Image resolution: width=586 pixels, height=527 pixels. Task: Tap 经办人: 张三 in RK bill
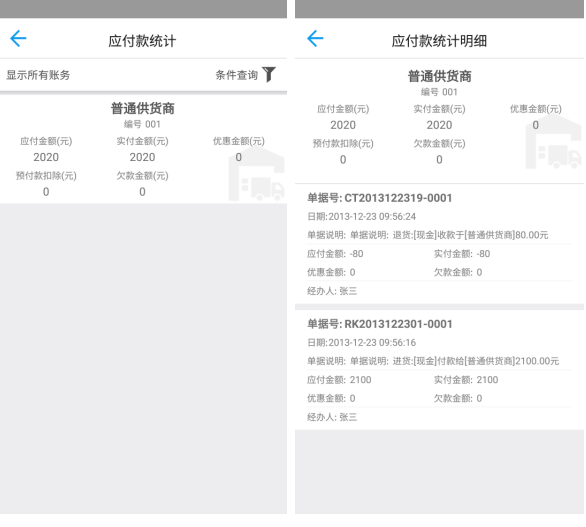pyautogui.click(x=332, y=417)
